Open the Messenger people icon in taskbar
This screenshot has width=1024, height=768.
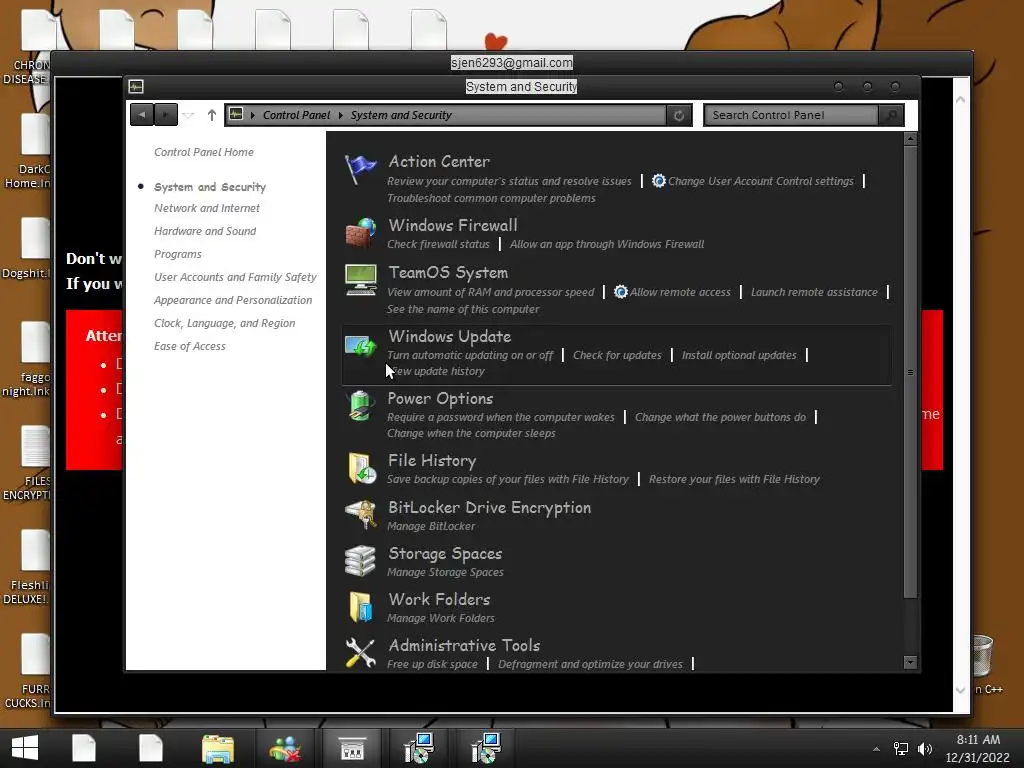(x=285, y=748)
